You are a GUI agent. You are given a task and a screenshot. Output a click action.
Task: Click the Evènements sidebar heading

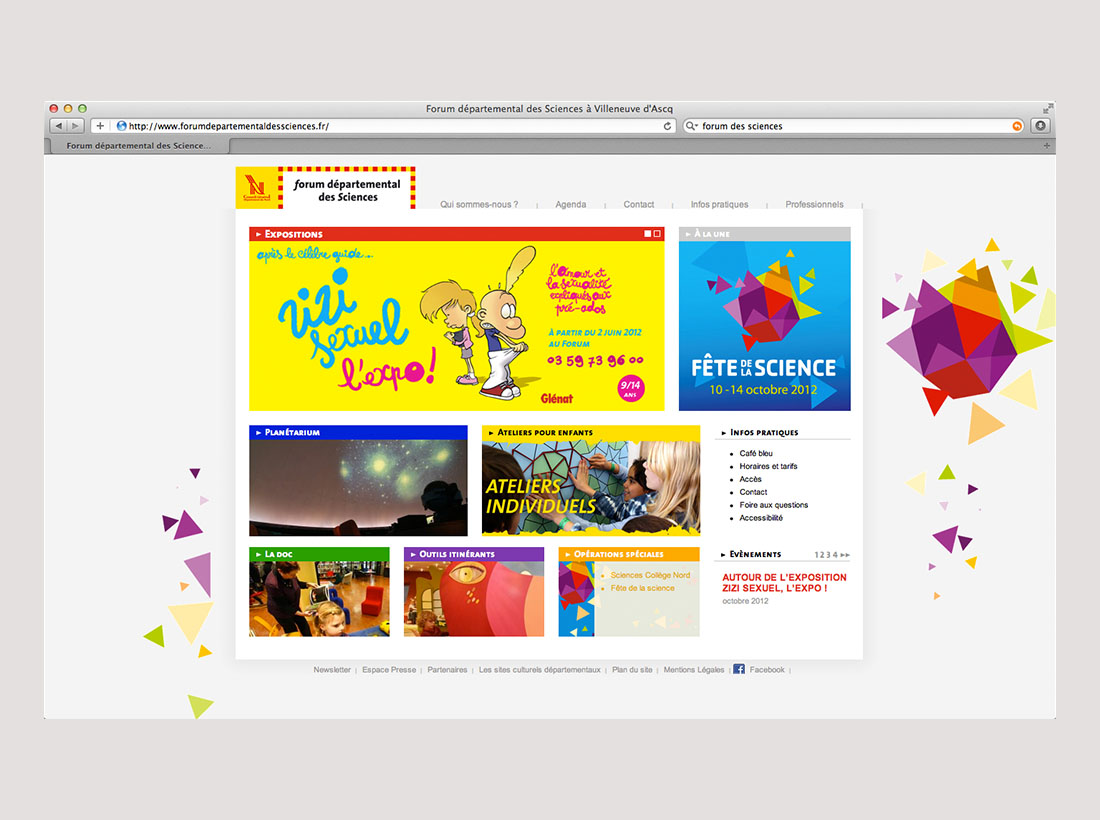755,554
